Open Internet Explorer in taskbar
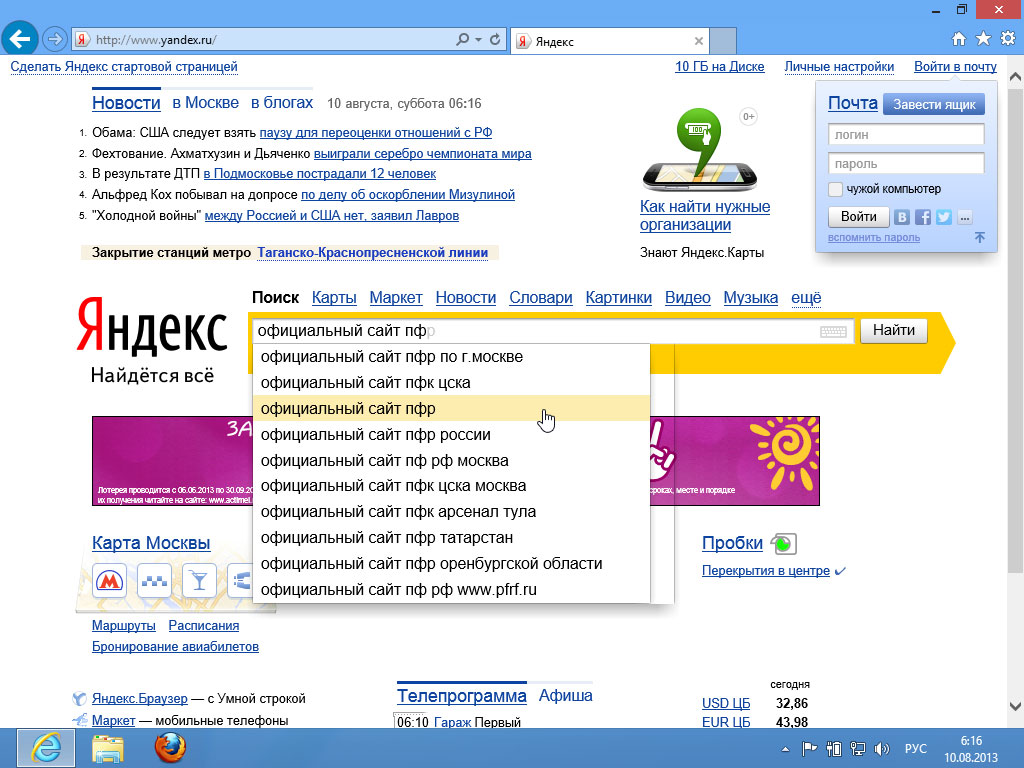Screen dimensions: 1024x768 [46, 748]
